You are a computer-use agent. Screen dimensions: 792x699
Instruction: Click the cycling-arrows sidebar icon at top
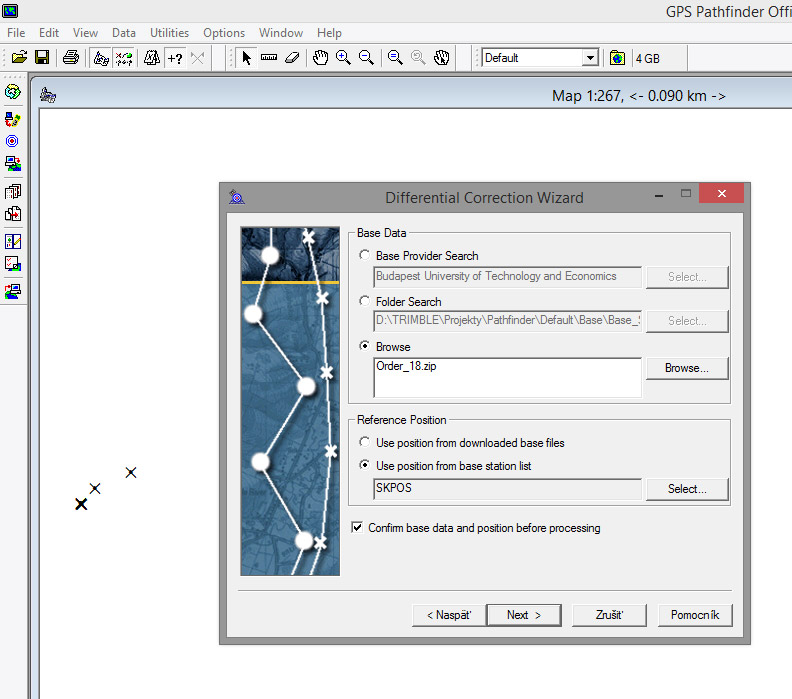tap(13, 92)
